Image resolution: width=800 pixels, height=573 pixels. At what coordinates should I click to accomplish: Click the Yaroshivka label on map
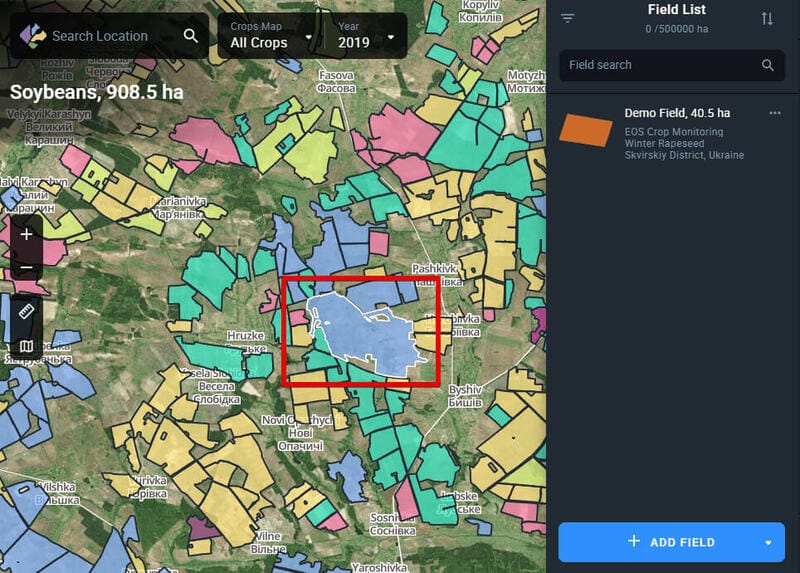[379, 567]
